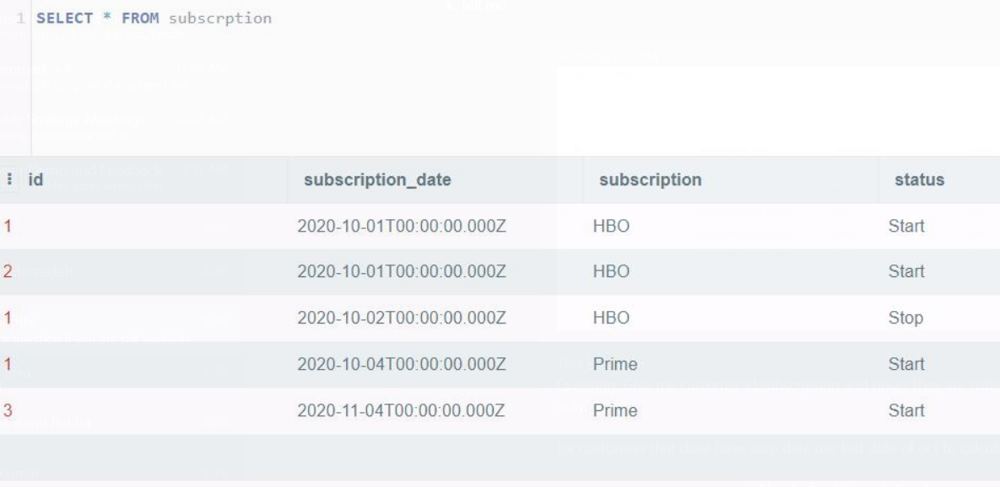Viewport: 1000px width, 487px height.
Task: Click Start status in the id 2 row
Action: (x=906, y=271)
